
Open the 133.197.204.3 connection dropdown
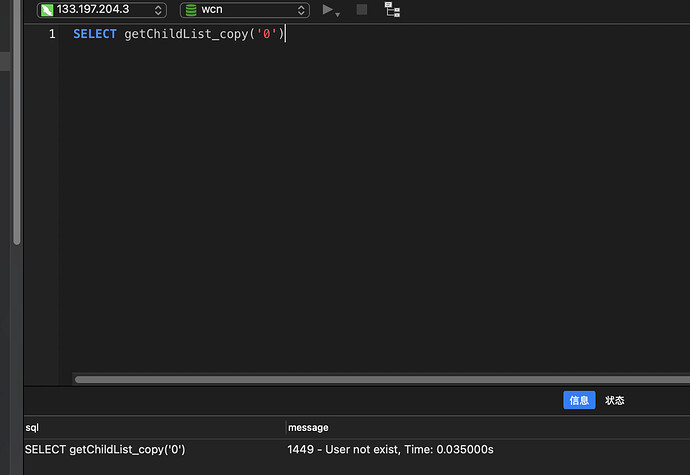(x=102, y=10)
